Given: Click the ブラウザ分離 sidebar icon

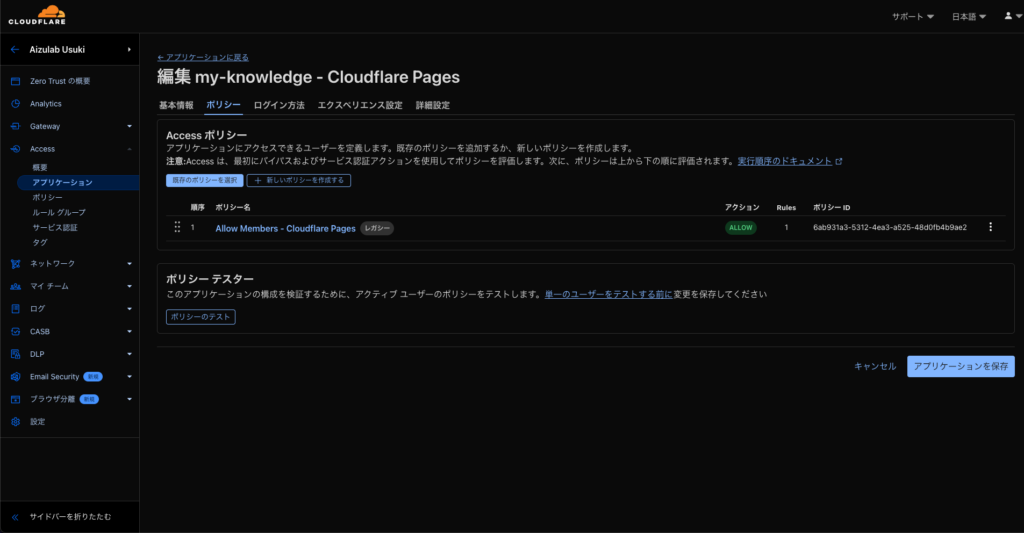Looking at the screenshot, I should click(16, 399).
